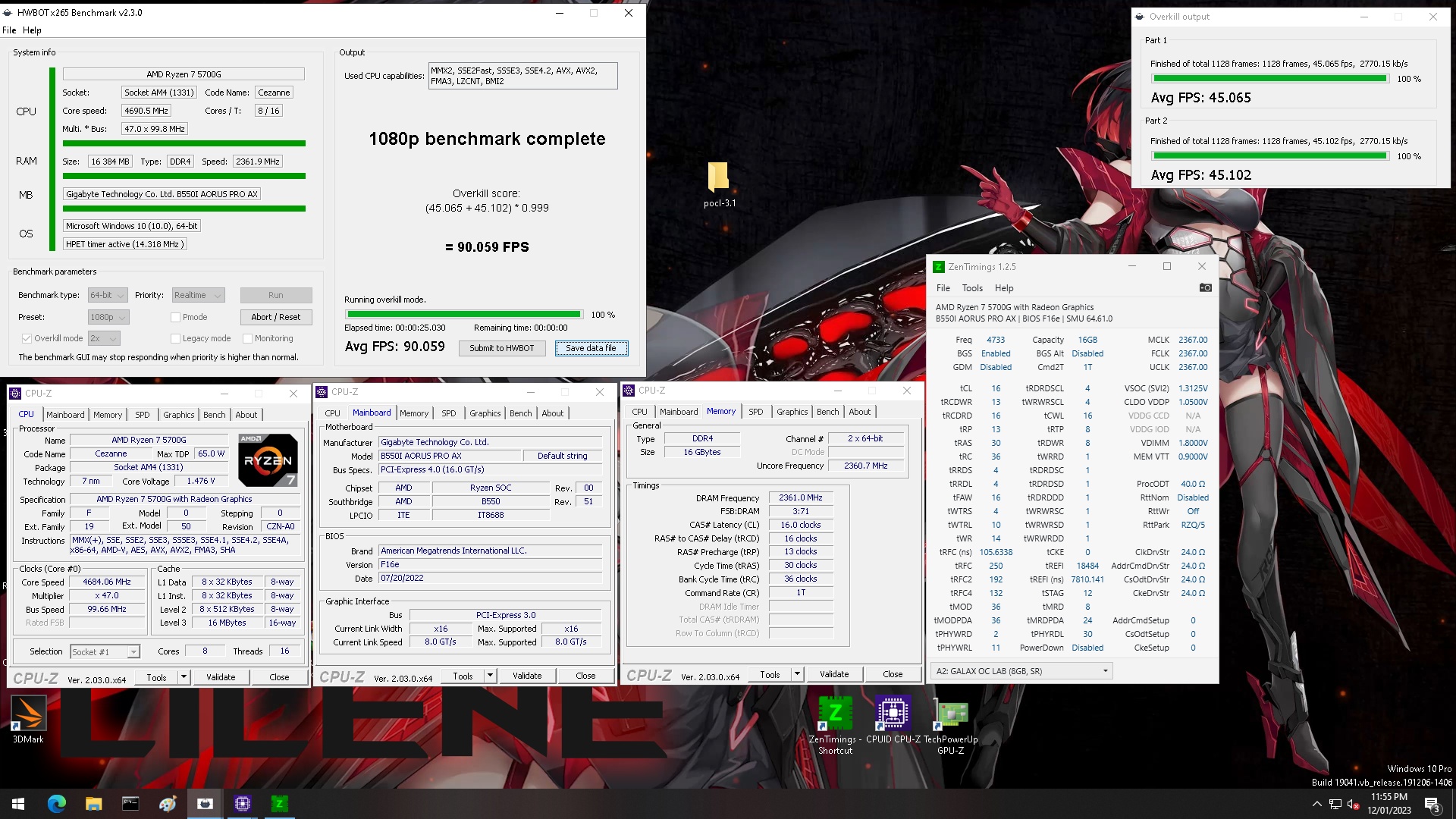Click Close in the CPU-Z Memory window

(x=893, y=674)
